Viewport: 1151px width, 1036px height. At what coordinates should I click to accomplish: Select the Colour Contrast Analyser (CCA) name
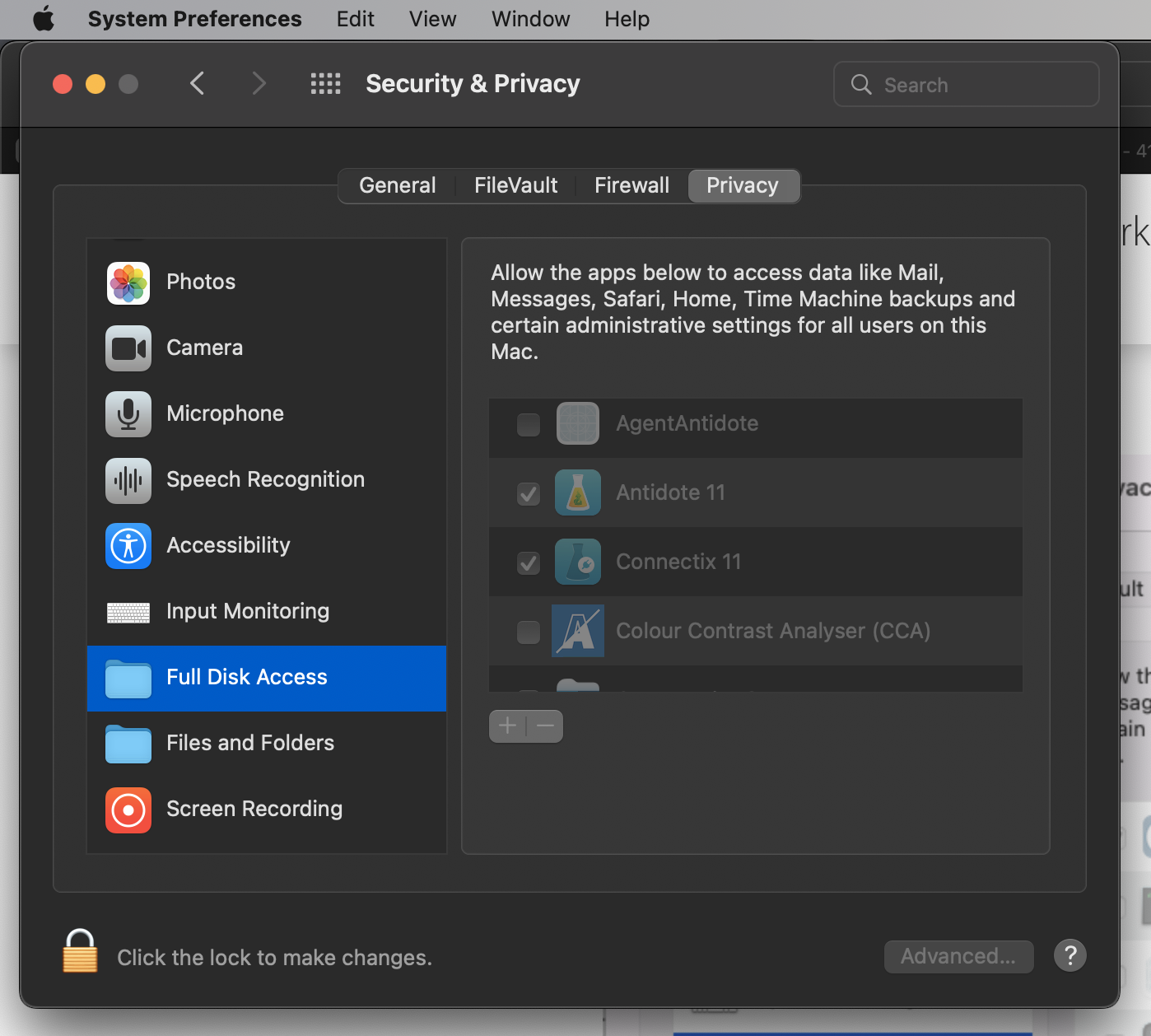click(774, 631)
